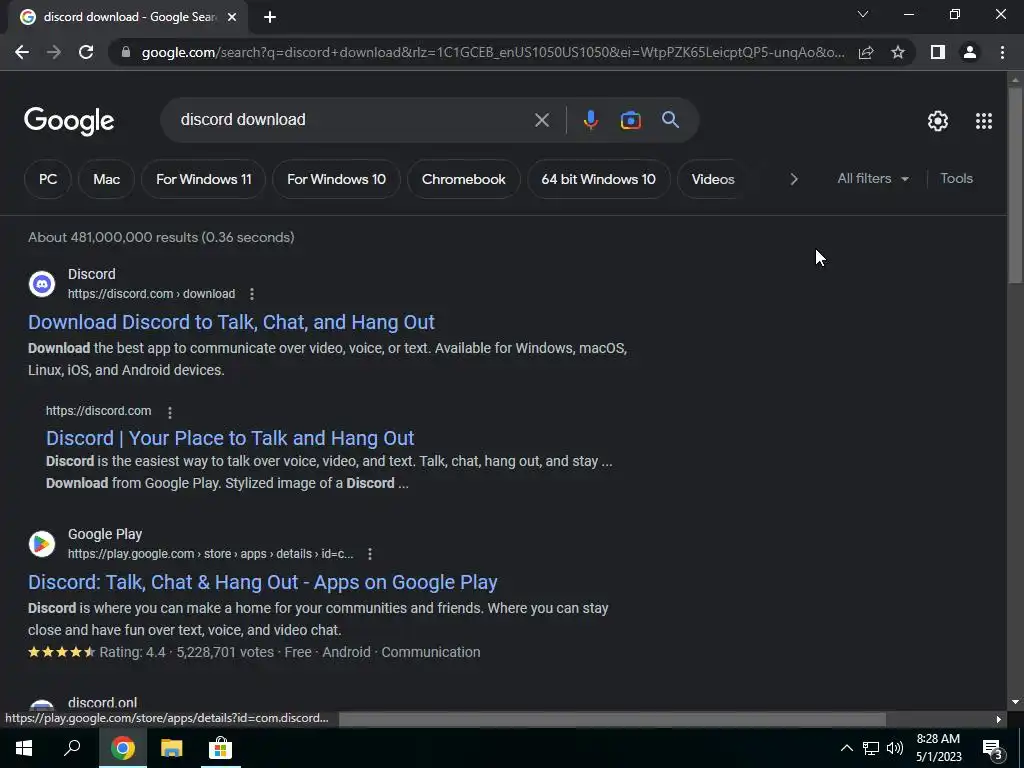Image resolution: width=1024 pixels, height=768 pixels.
Task: Show more filter chips arrow
Action: coord(793,179)
